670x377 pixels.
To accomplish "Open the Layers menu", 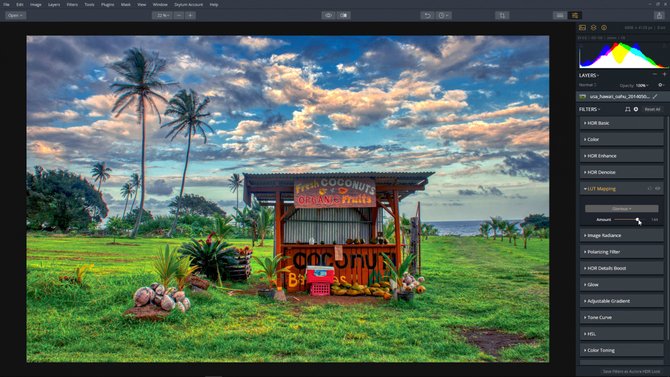I will (54, 4).
